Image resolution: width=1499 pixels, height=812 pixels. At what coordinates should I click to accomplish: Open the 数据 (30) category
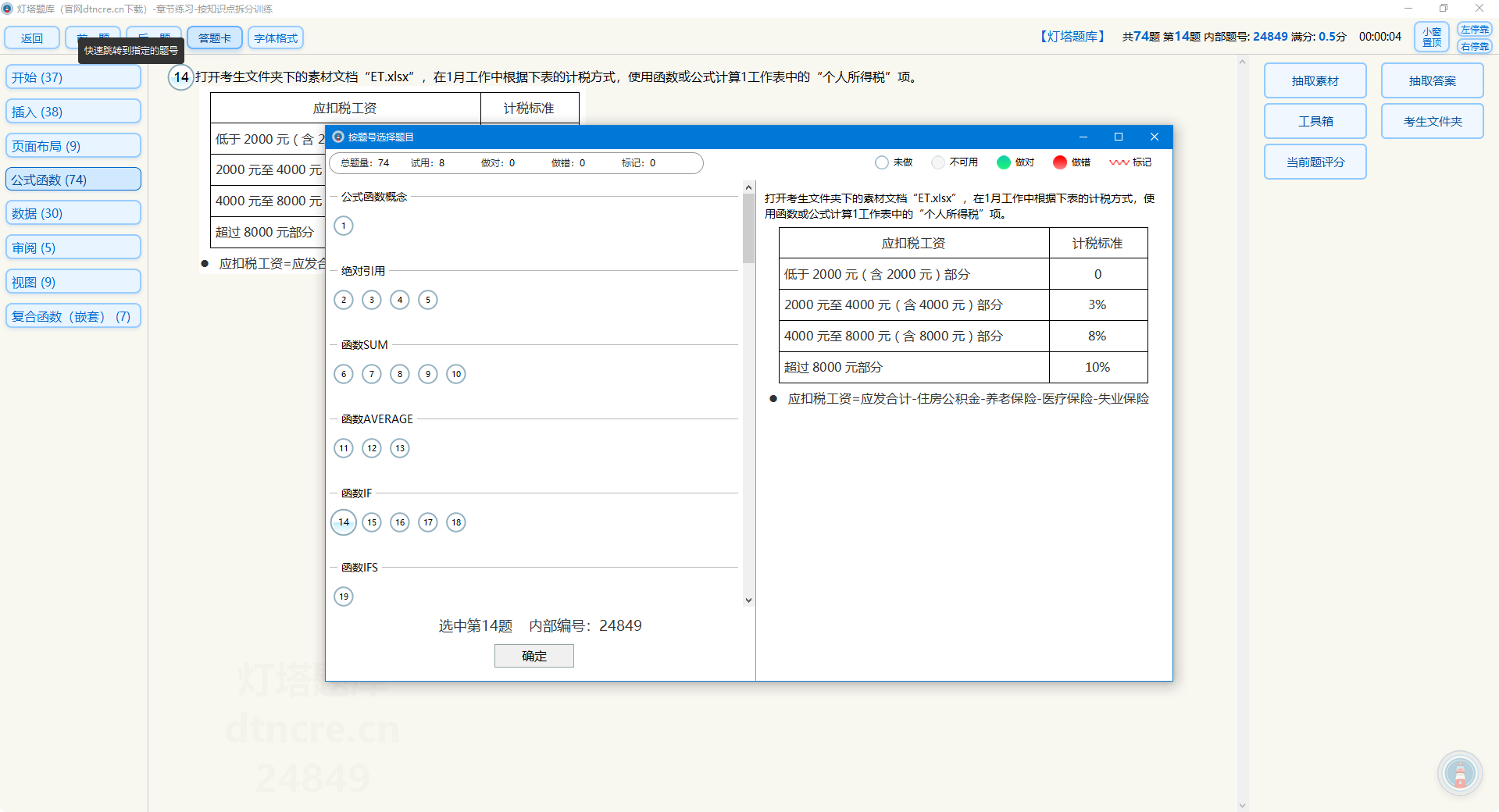(x=73, y=213)
